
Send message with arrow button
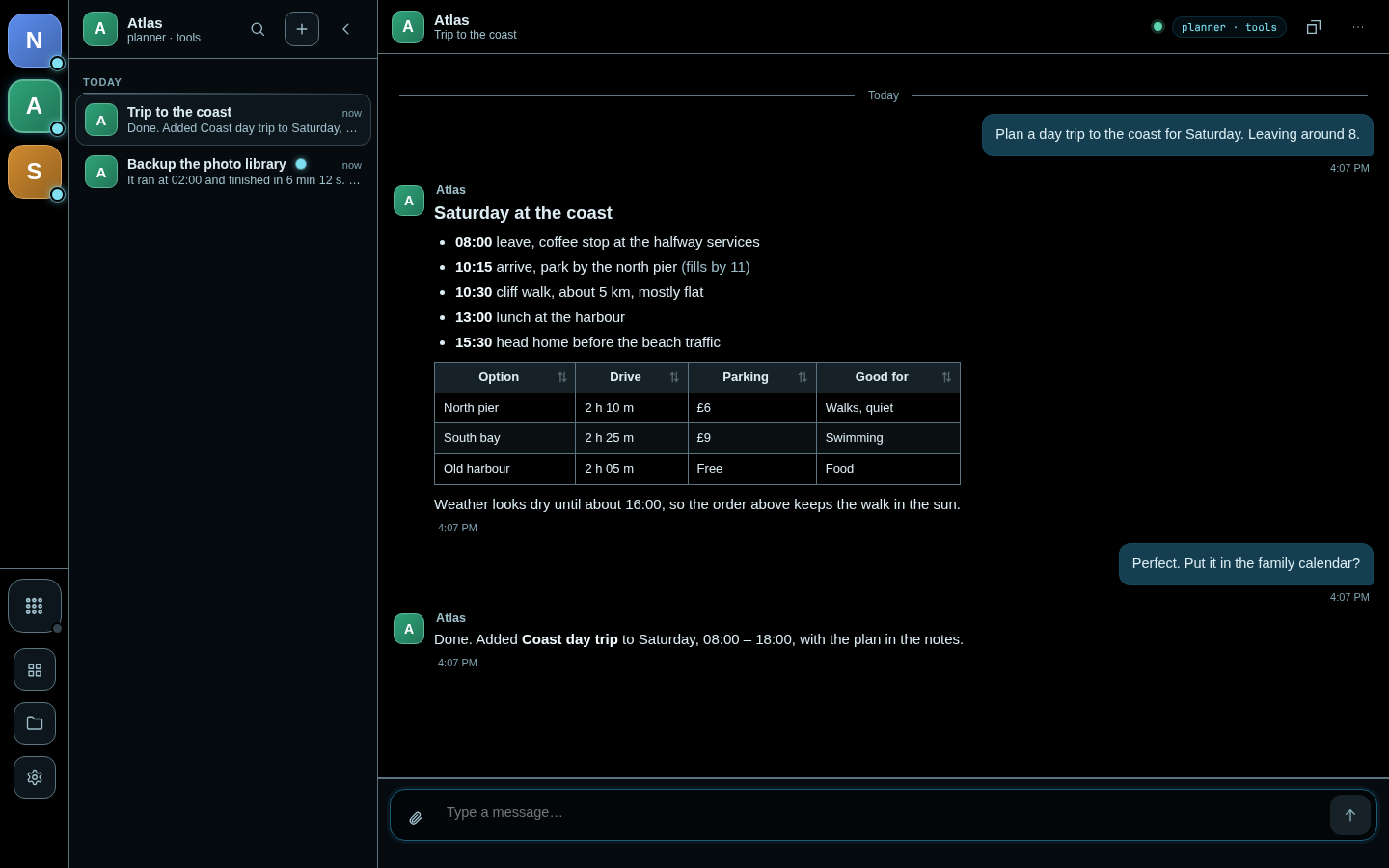[1350, 815]
